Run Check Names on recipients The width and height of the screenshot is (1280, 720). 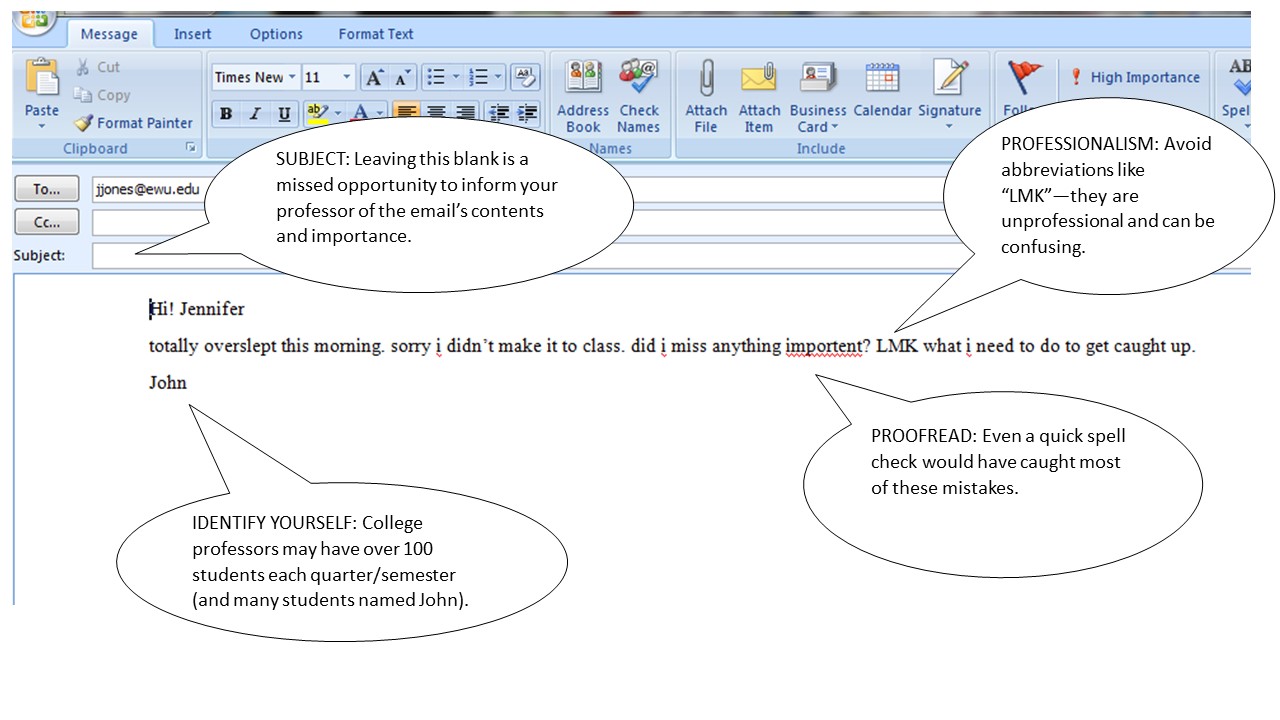point(638,95)
